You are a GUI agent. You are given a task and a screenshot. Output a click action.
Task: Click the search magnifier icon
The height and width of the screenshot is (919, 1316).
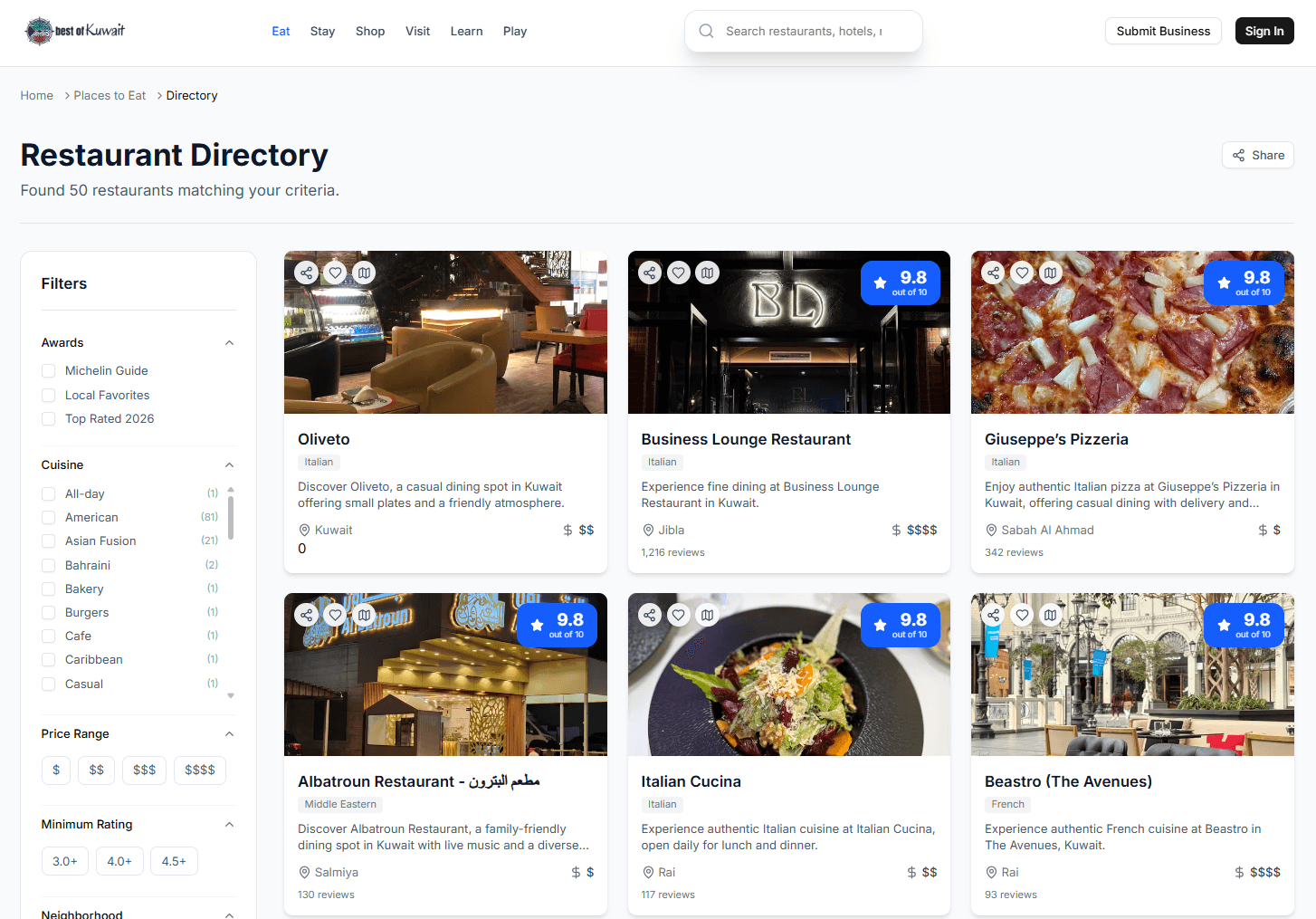(706, 31)
